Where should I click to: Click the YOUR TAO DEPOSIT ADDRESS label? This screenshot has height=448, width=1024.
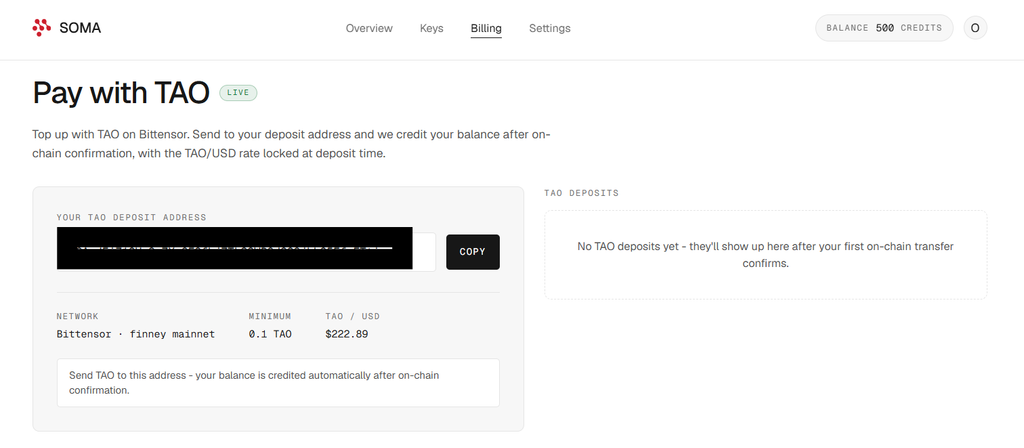click(x=131, y=217)
